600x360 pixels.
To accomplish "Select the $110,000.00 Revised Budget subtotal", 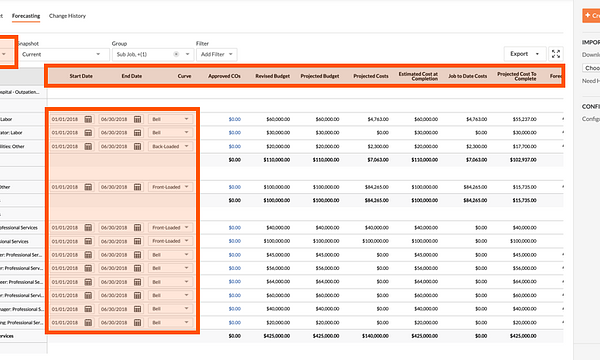I will point(276,160).
